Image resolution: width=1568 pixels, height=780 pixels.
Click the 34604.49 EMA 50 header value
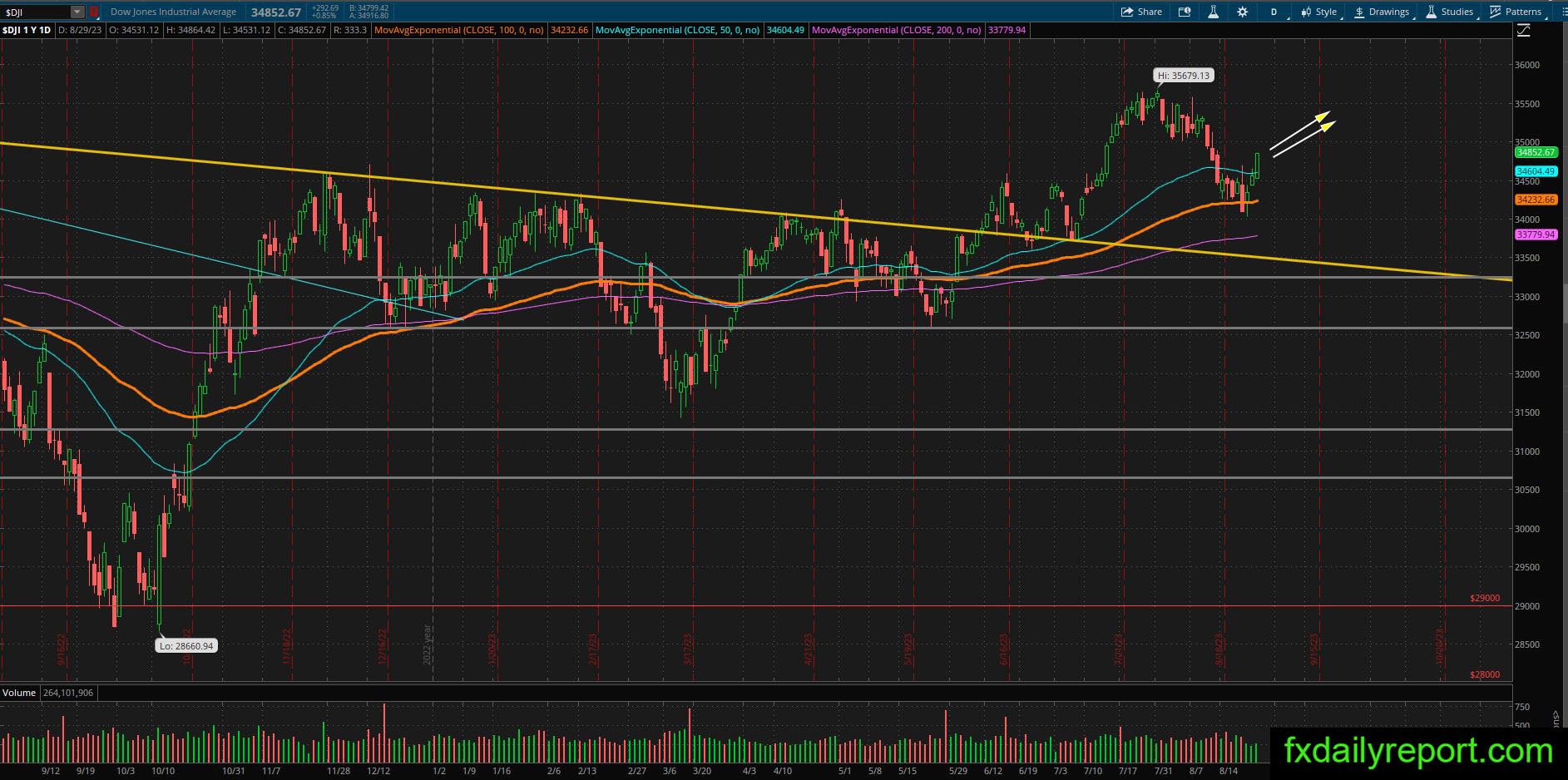point(785,30)
